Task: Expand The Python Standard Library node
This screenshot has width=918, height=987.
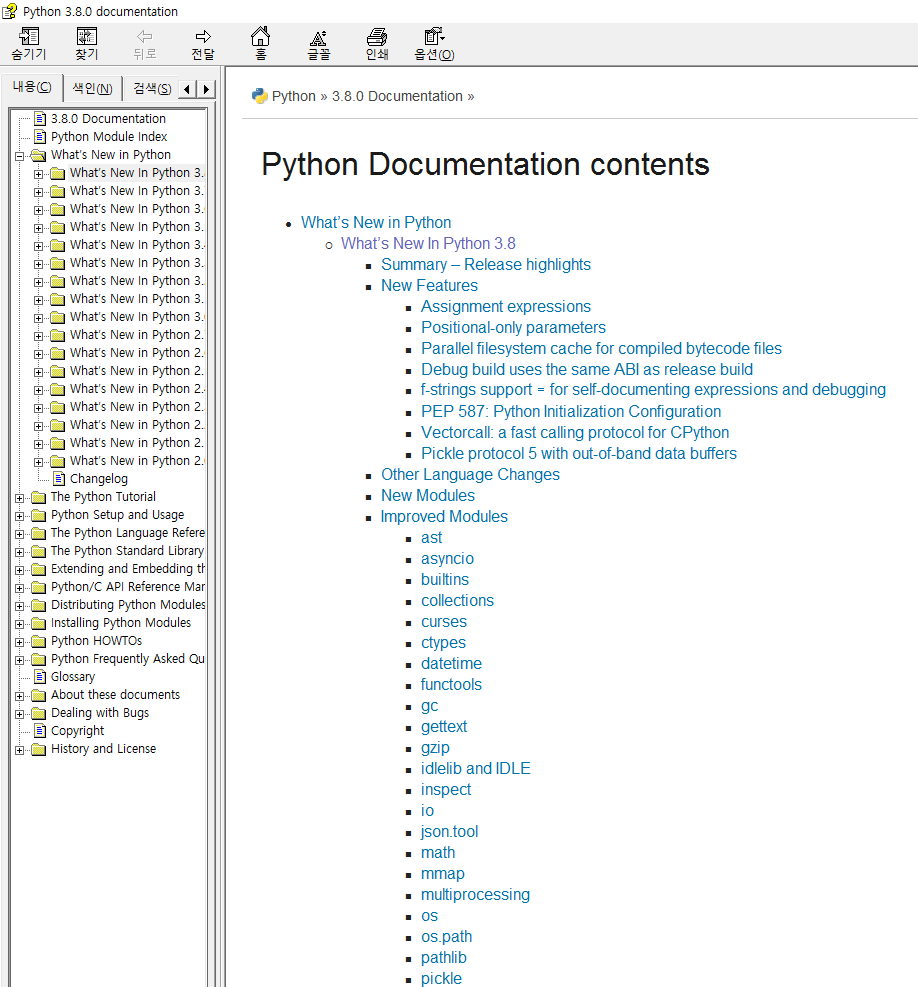Action: click(x=20, y=553)
